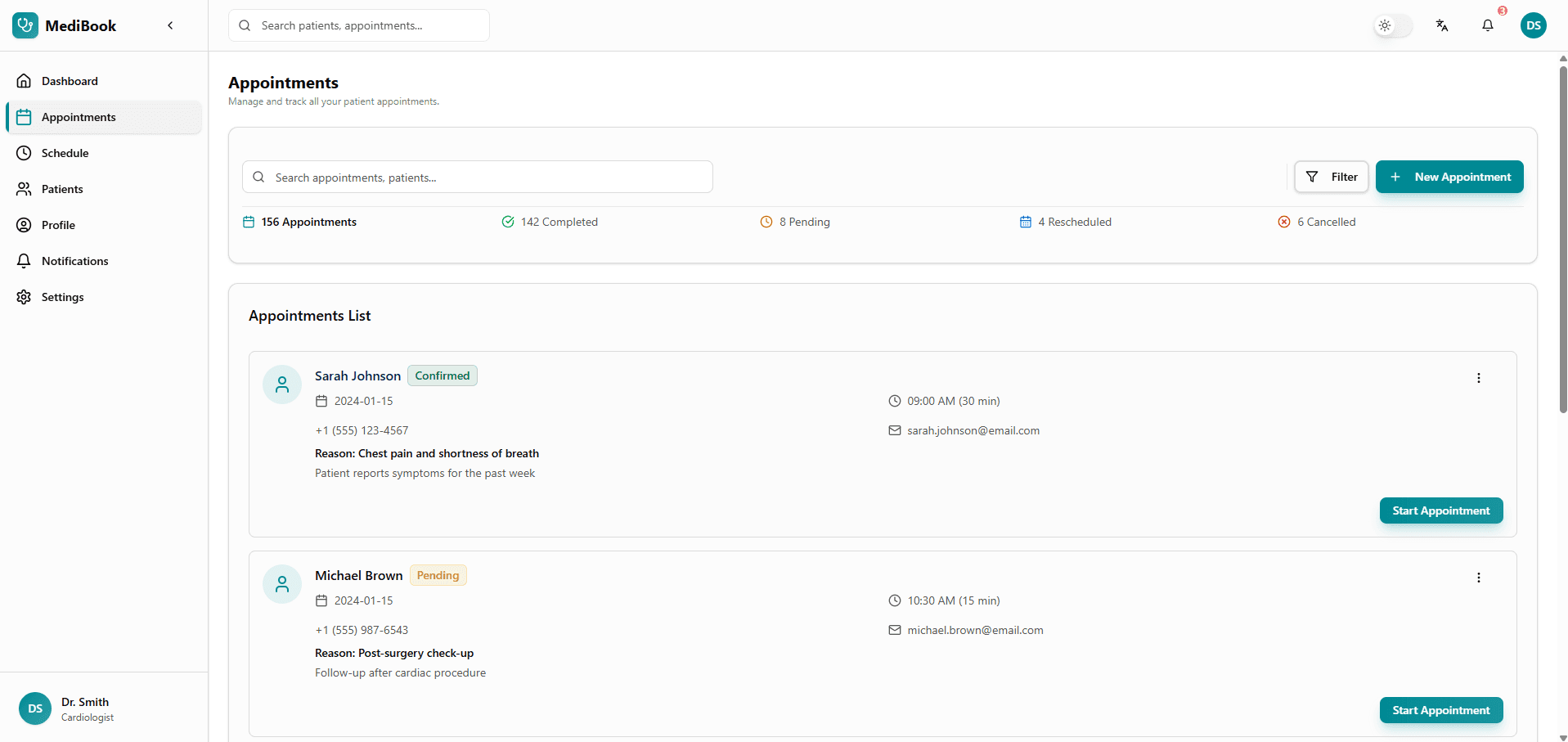Click the envelope icon beside Sarah's email
This screenshot has height=742, width=1568.
click(895, 430)
